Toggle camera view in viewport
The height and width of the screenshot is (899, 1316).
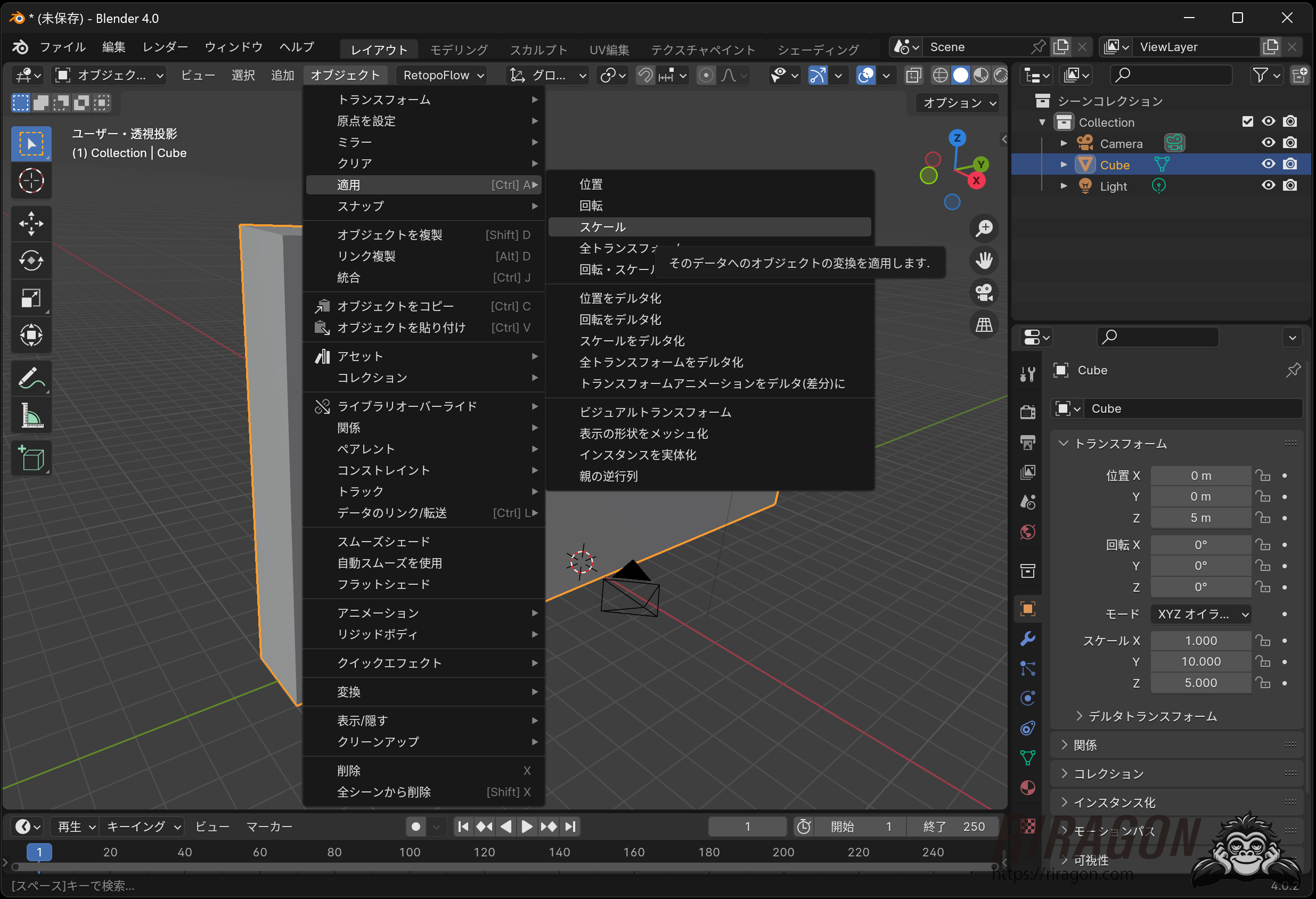984,293
